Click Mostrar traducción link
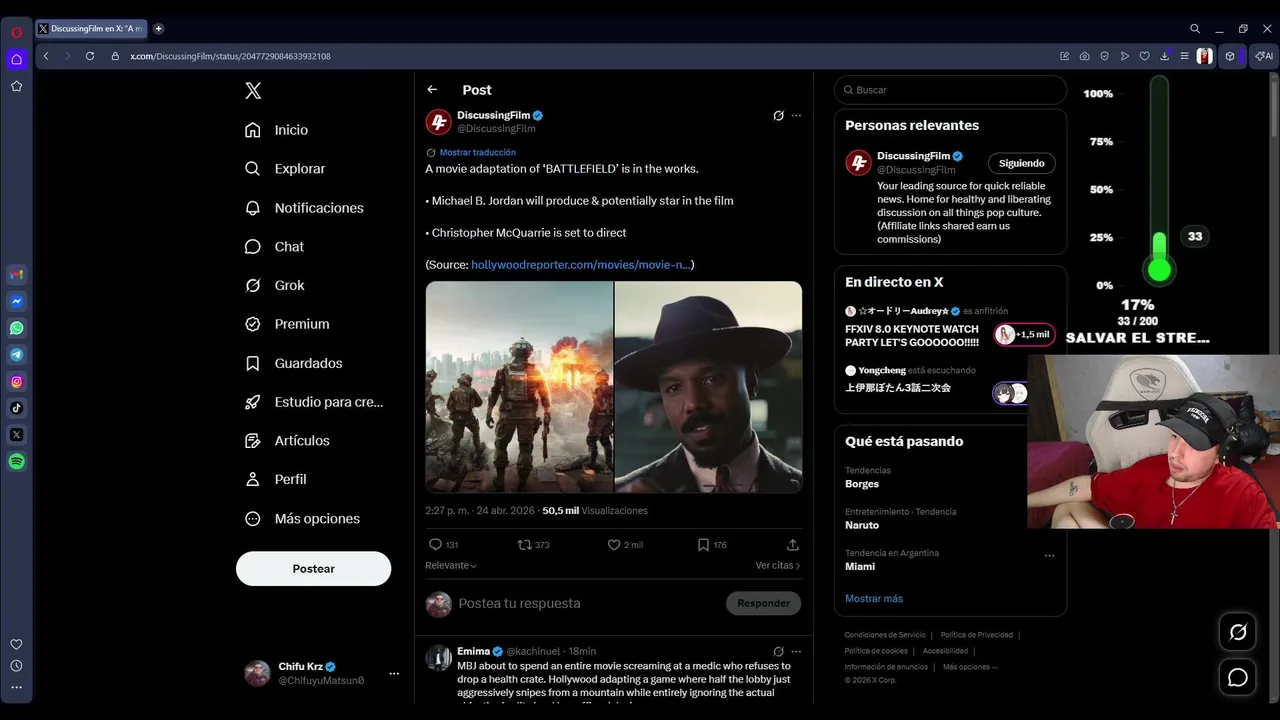Image resolution: width=1280 pixels, height=720 pixels. [478, 153]
